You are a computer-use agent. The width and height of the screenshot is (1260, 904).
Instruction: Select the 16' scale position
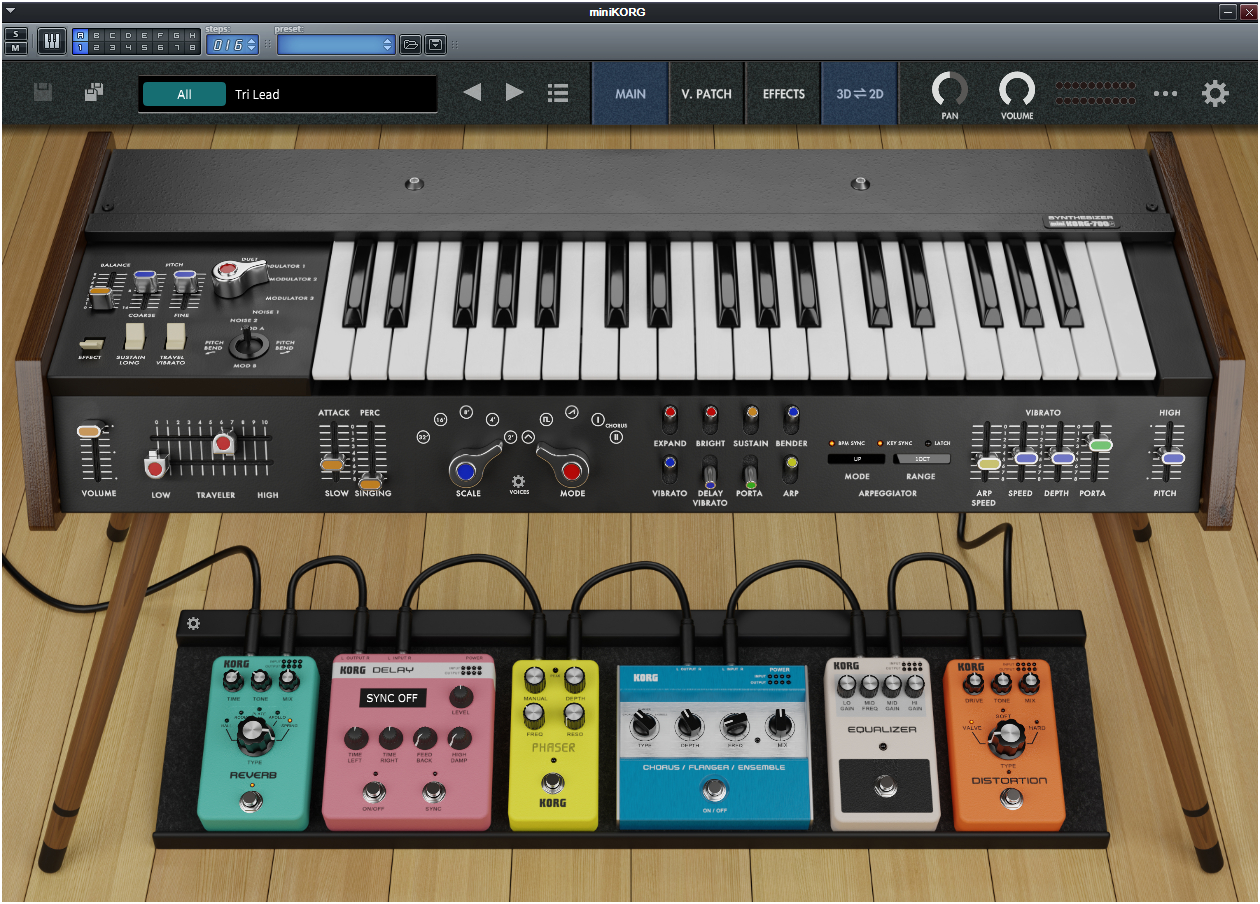click(x=441, y=419)
